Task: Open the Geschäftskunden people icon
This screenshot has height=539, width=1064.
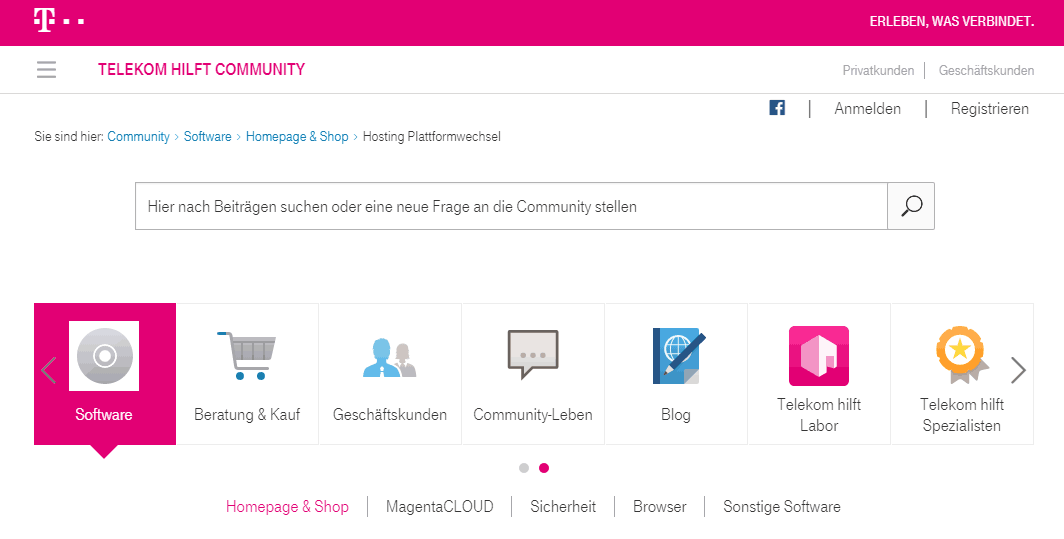Action: pos(390,356)
